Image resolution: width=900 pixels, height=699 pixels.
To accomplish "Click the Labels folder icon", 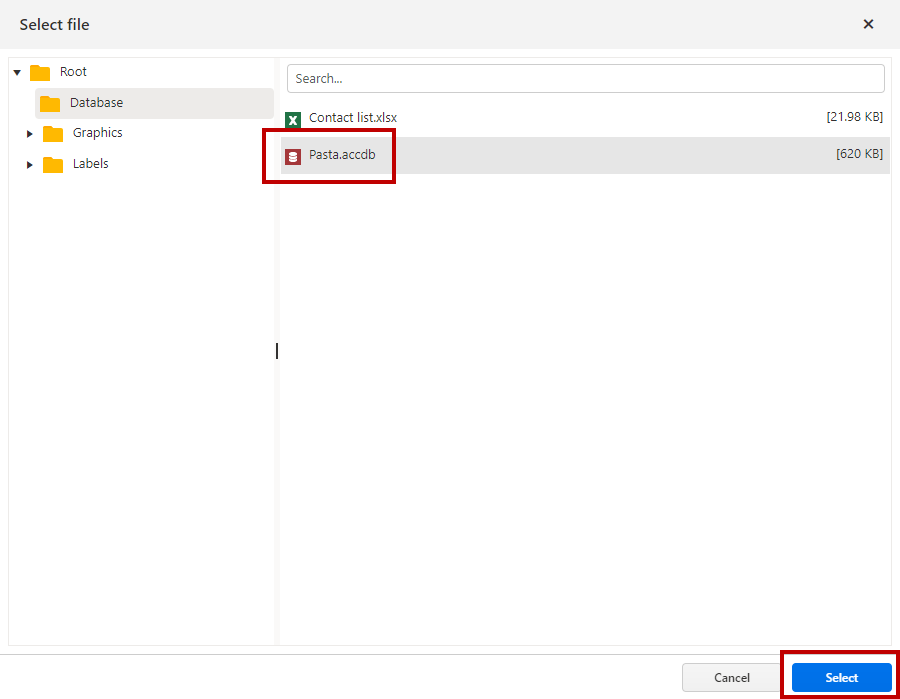I will [x=53, y=164].
